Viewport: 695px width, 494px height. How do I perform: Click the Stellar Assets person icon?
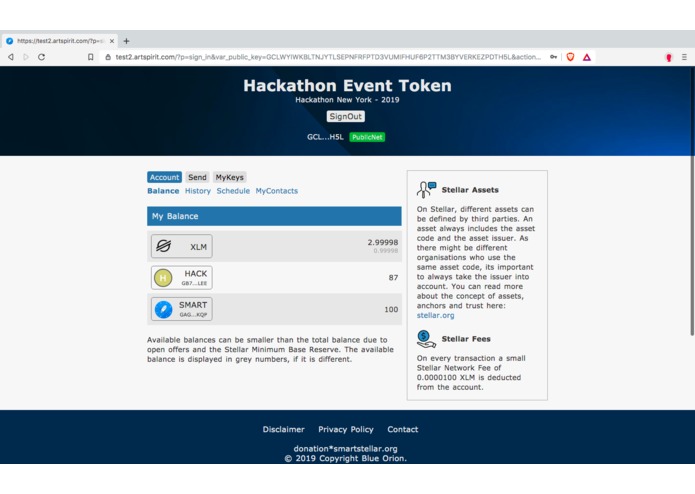[426, 190]
